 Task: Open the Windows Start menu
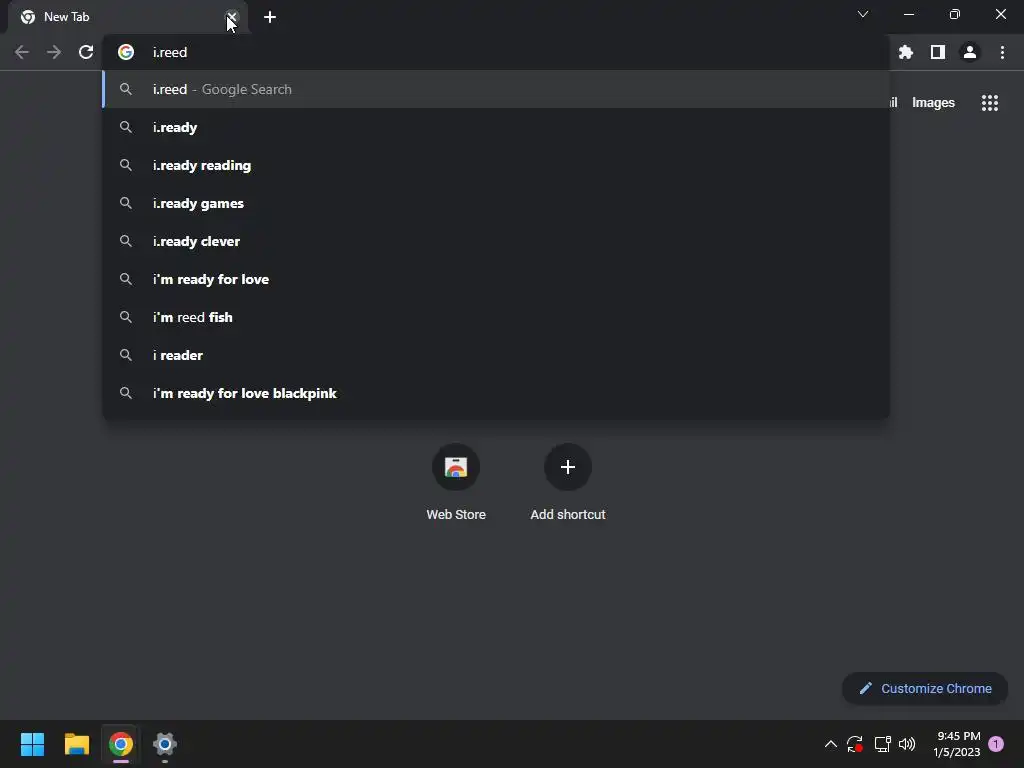click(32, 744)
